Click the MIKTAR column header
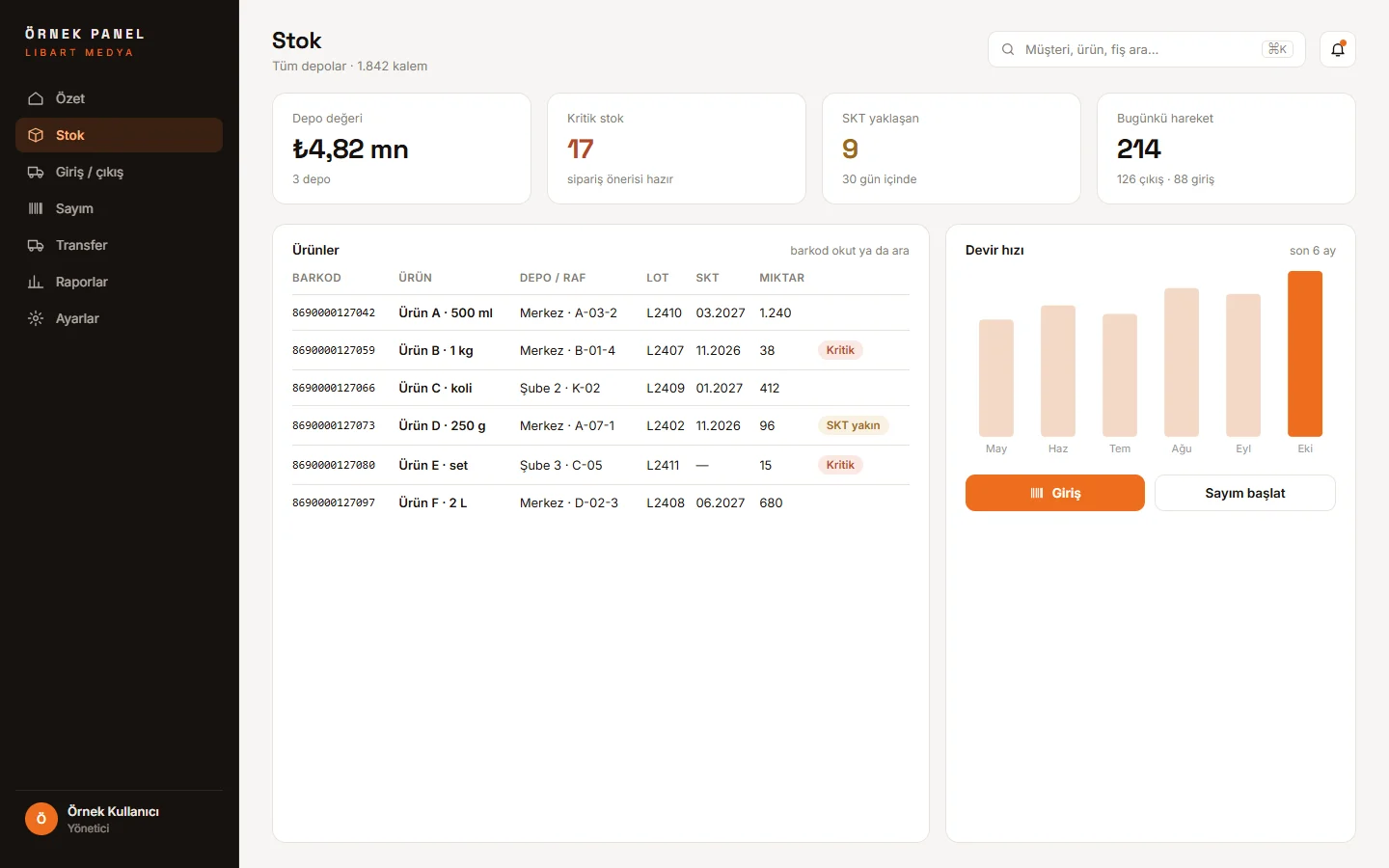The height and width of the screenshot is (868, 1389). click(x=781, y=278)
